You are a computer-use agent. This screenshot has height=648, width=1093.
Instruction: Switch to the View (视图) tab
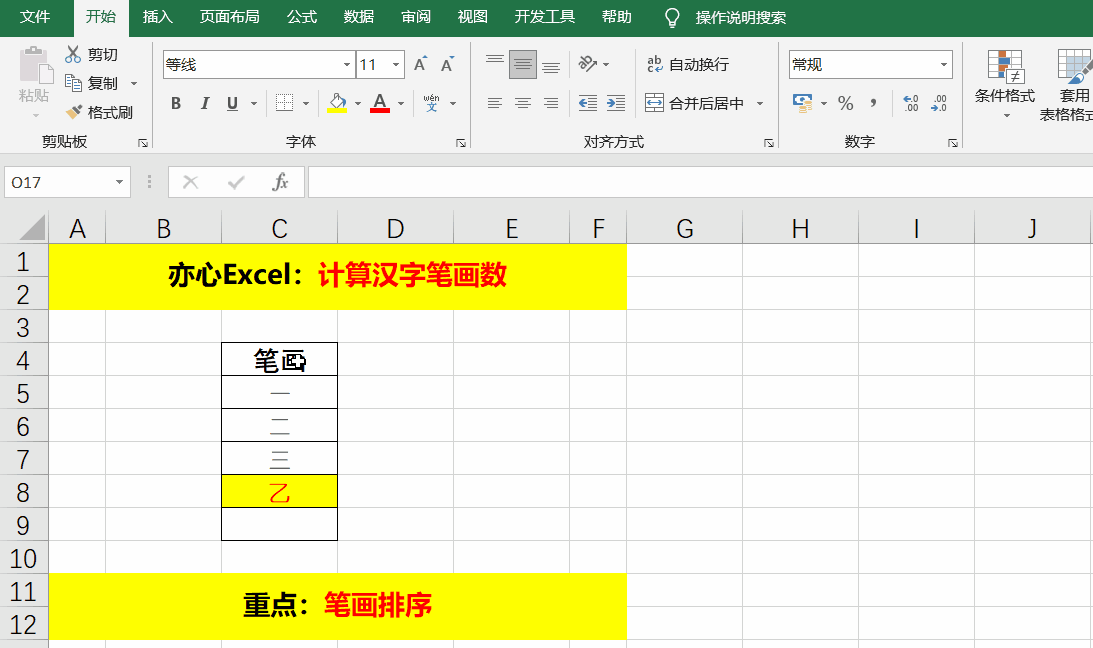tap(473, 17)
